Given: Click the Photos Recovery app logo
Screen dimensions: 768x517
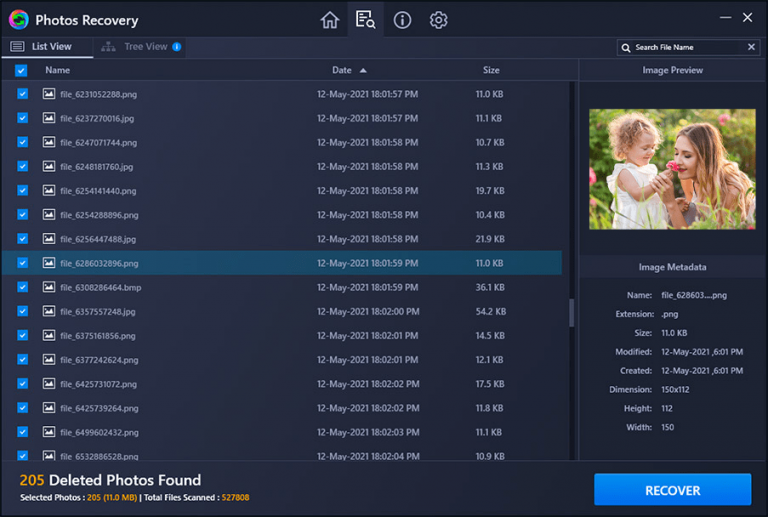Looking at the screenshot, I should click(19, 20).
